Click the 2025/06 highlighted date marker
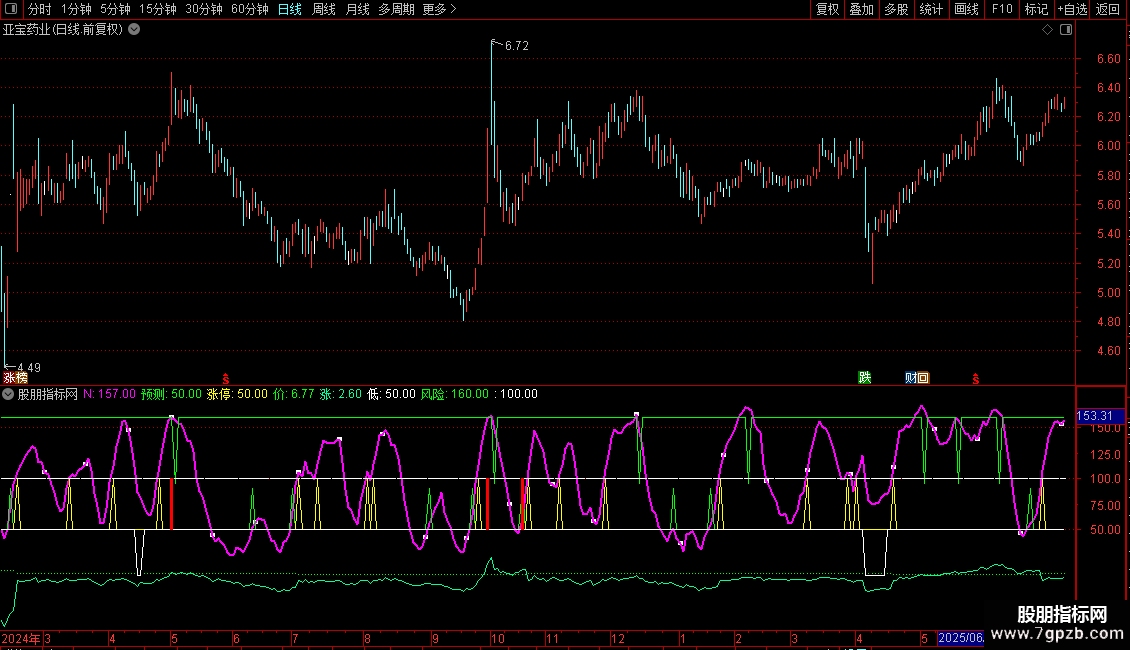This screenshot has height=650, width=1130. coord(961,638)
